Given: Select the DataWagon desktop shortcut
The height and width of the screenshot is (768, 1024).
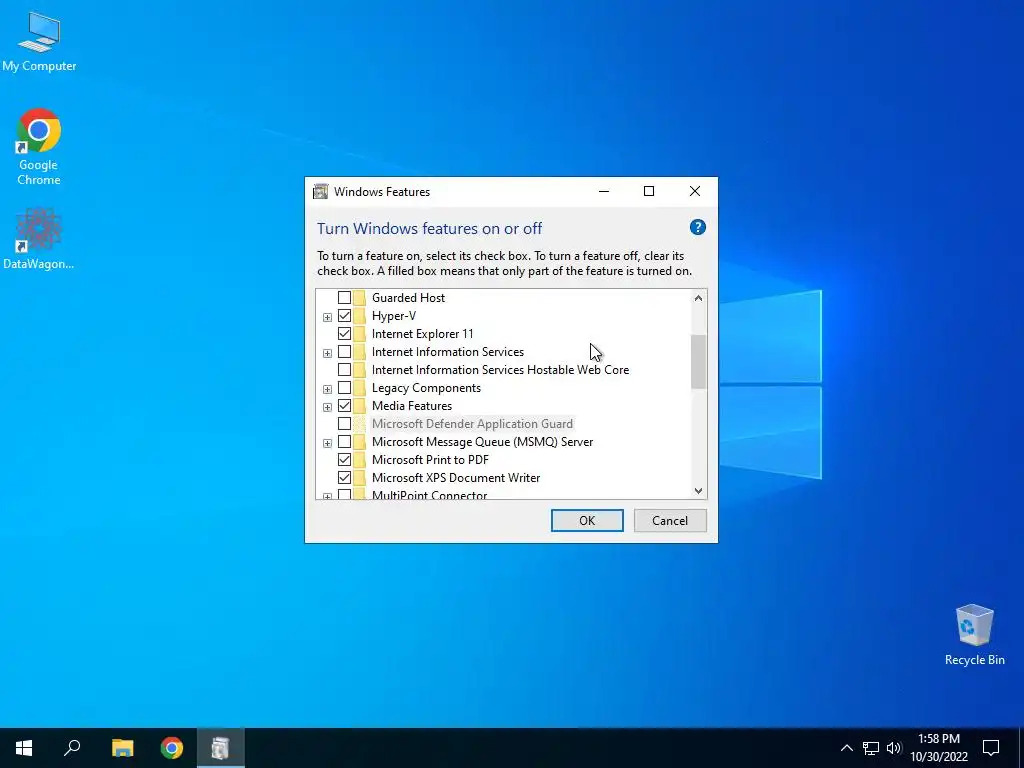Looking at the screenshot, I should (x=39, y=239).
